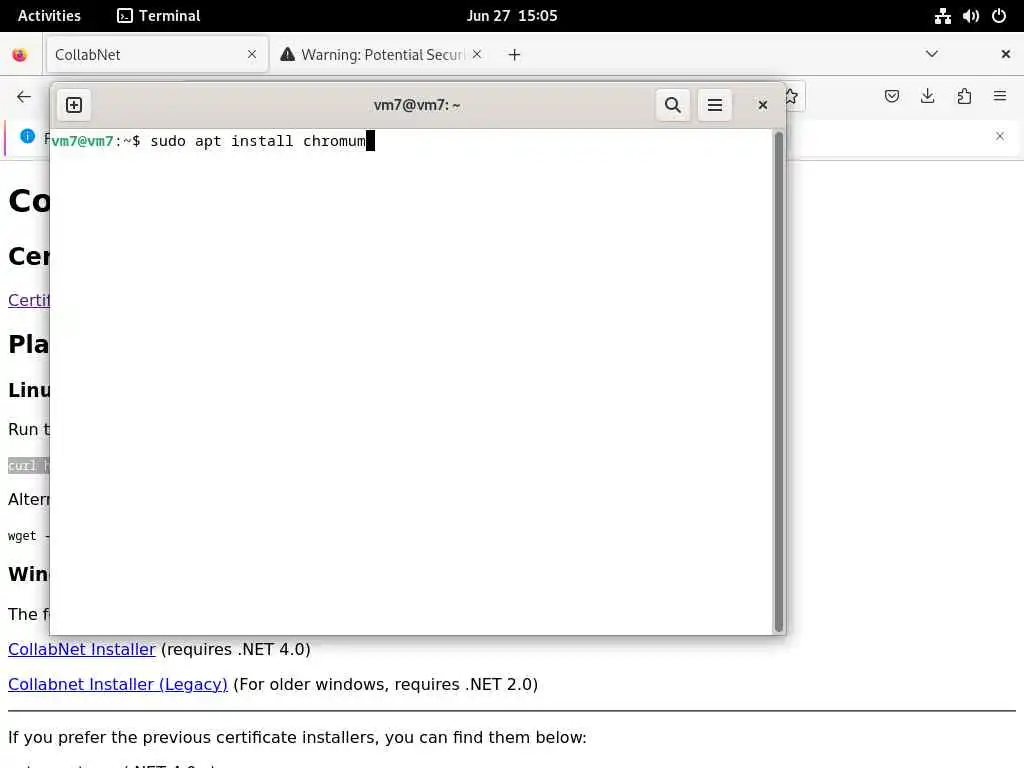This screenshot has width=1024, height=768.
Task: Close the CollabNet tab
Action: pos(251,55)
